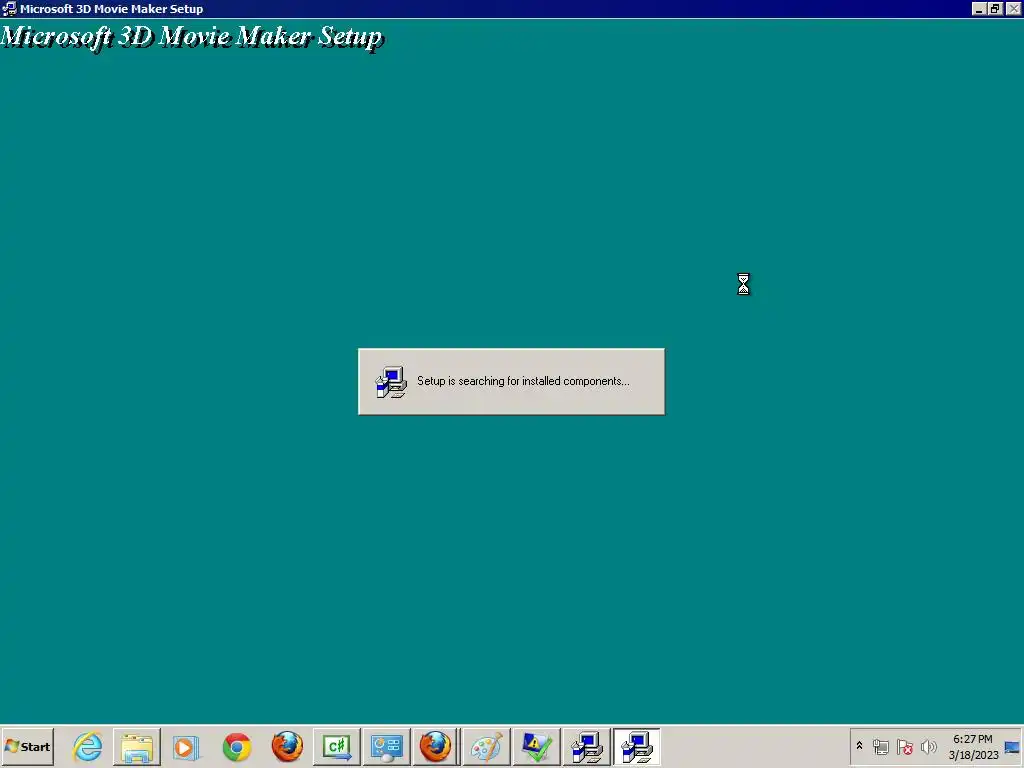The width and height of the screenshot is (1024, 768).
Task: Open the volume speaker tray icon
Action: coord(929,746)
